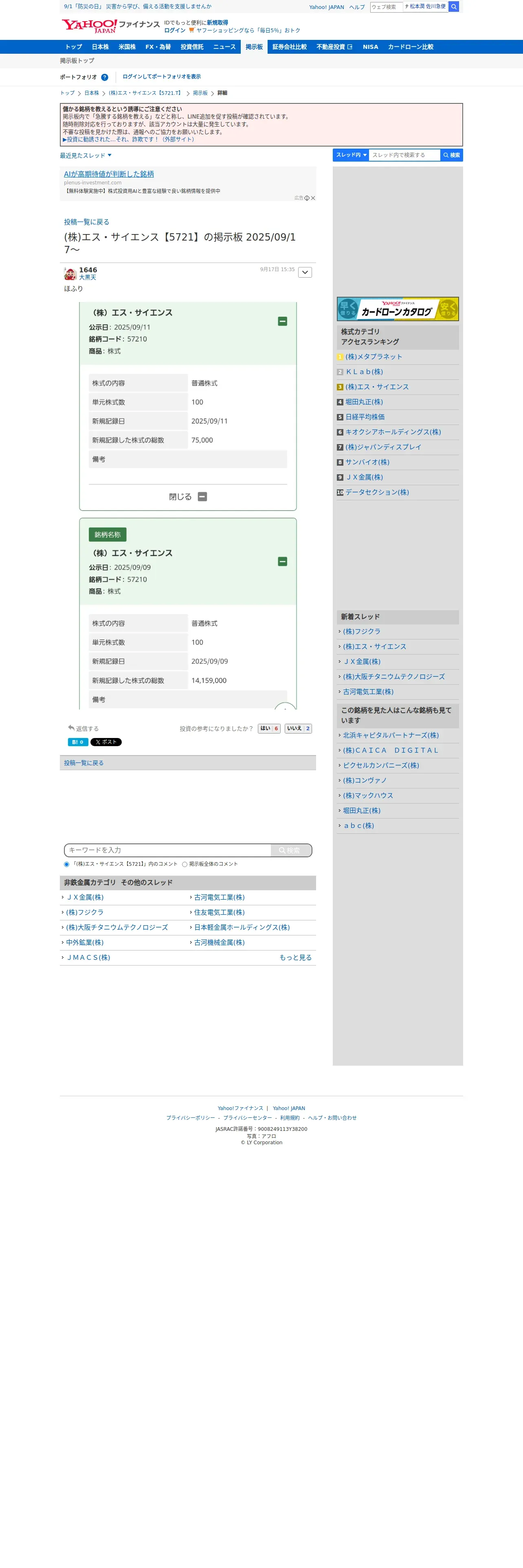Open the スレッド内 search scope dropdown

(351, 155)
